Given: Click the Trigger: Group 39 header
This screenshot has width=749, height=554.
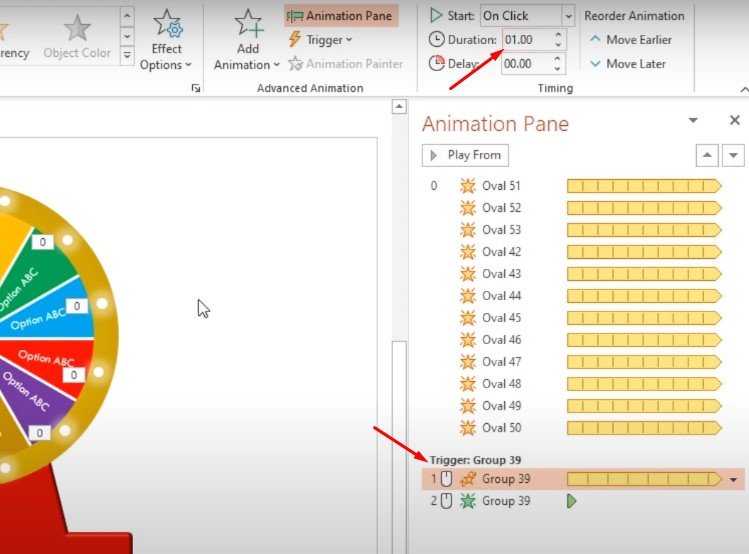Looking at the screenshot, I should coord(475,460).
